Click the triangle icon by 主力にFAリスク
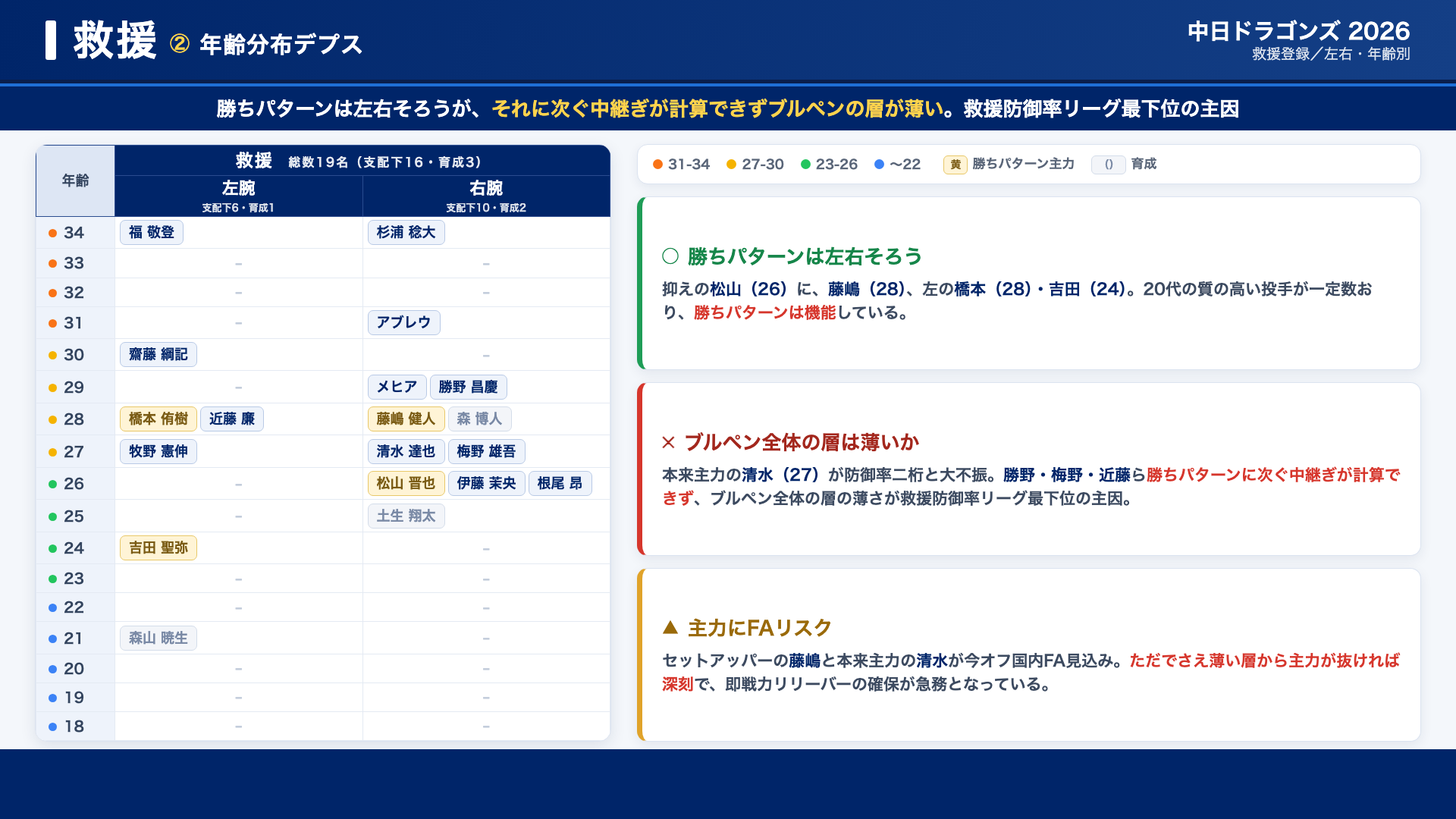1456x819 pixels. pyautogui.click(x=670, y=627)
